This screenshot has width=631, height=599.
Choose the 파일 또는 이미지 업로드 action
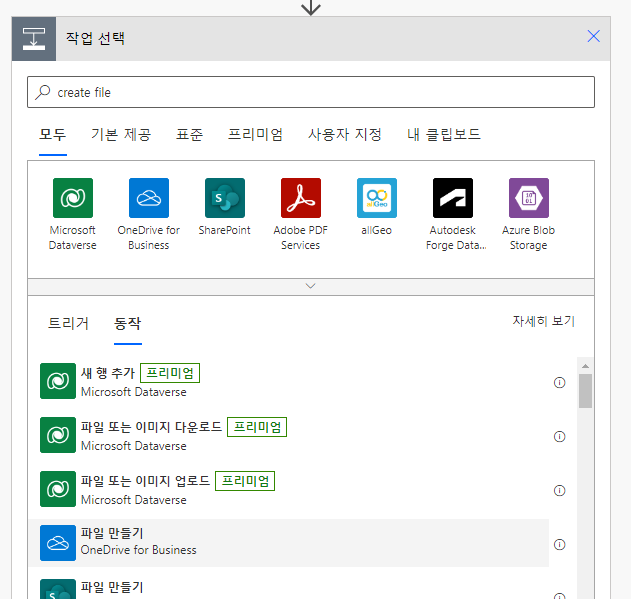(x=289, y=489)
